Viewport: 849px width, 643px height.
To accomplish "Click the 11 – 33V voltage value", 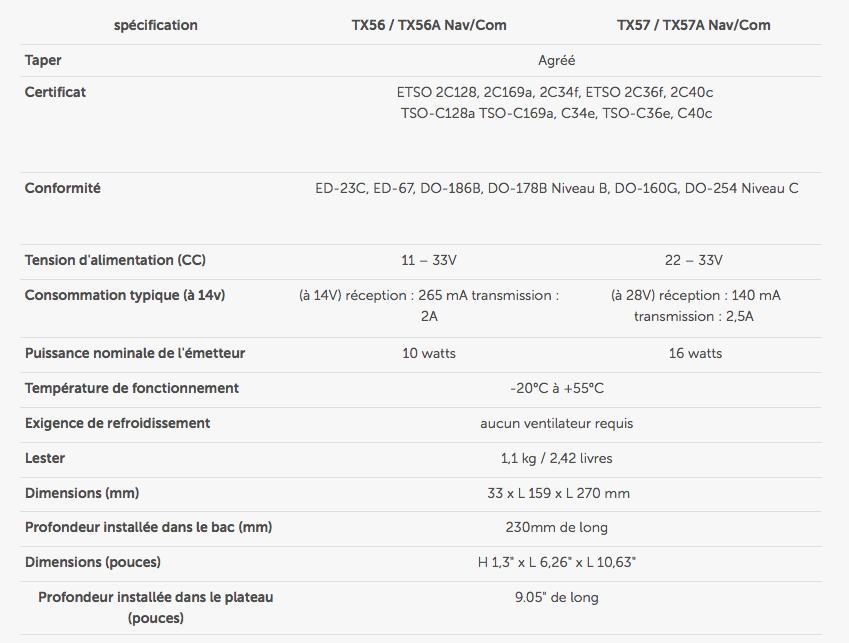I will 429,260.
